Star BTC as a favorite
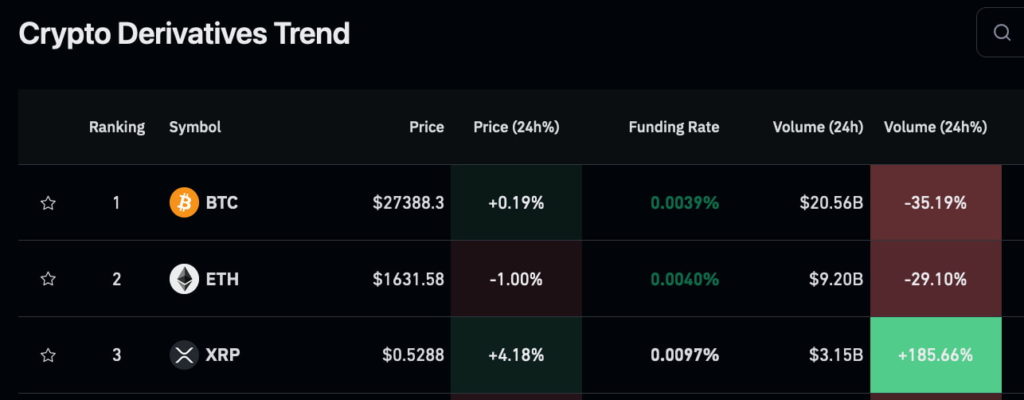The height and width of the screenshot is (400, 1024). (x=48, y=203)
